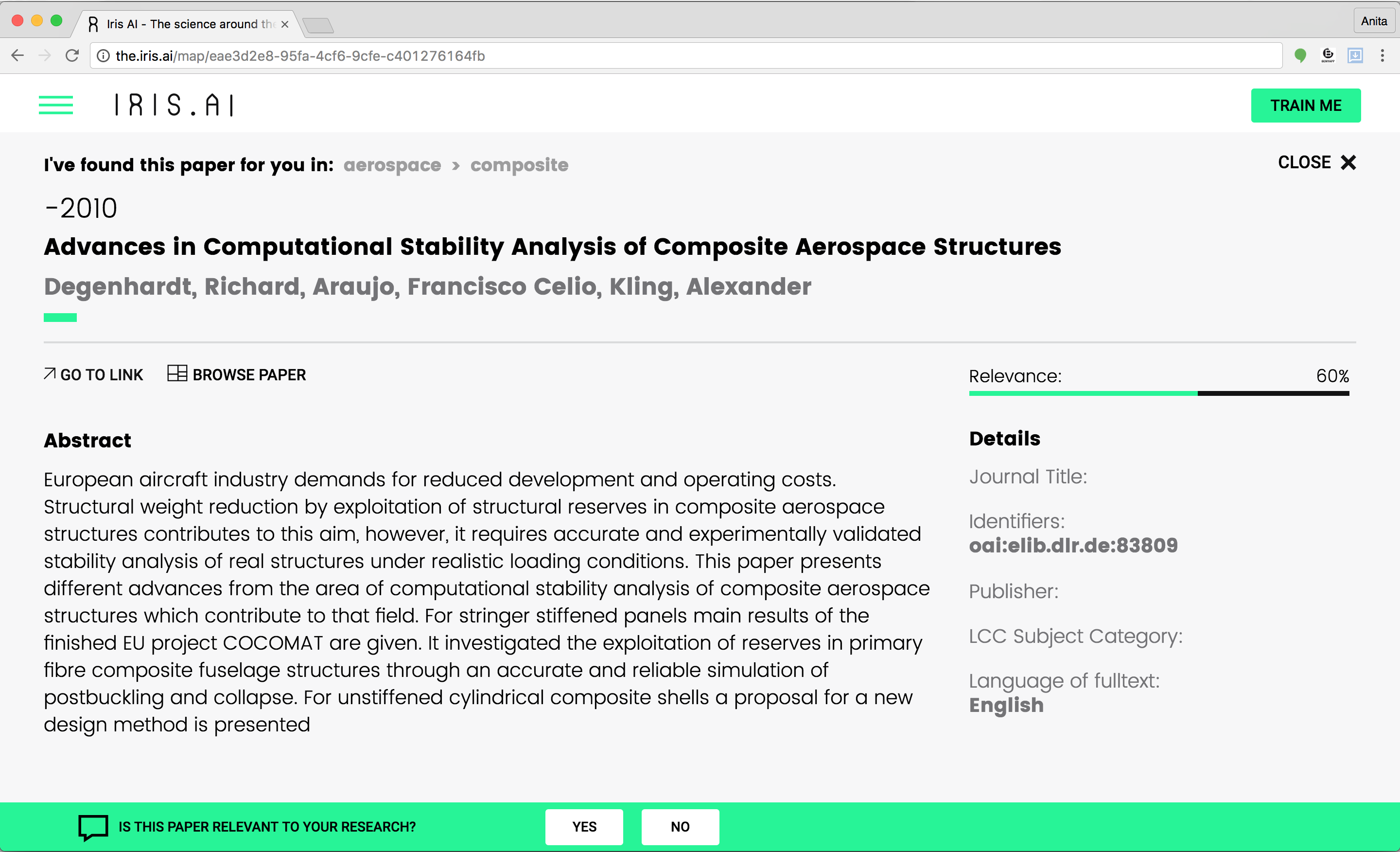Viewport: 1400px width, 852px height.
Task: Click the browser back arrow
Action: [x=17, y=56]
